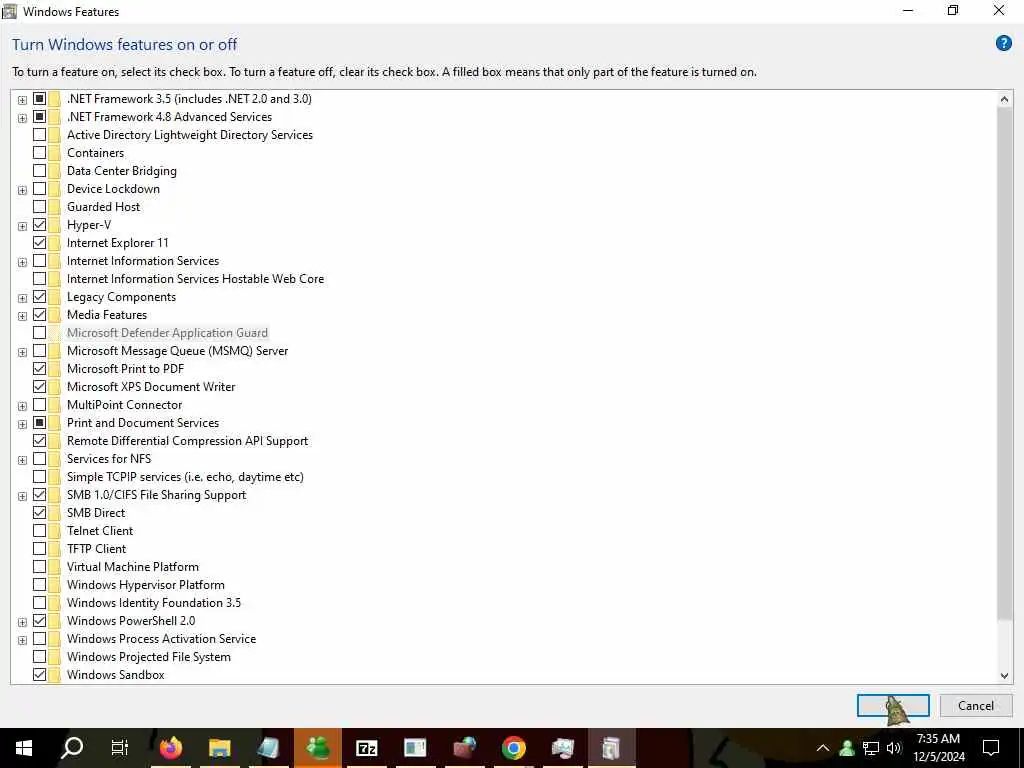1024x768 pixels.
Task: Click the scrollbar down arrow
Action: coord(1004,676)
